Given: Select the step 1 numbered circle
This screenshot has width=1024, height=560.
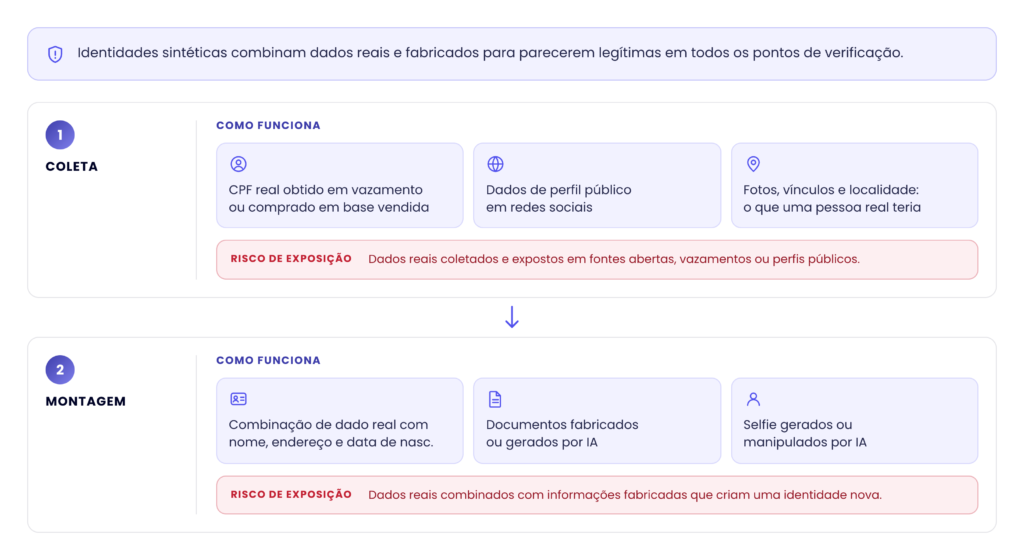Looking at the screenshot, I should tap(60, 135).
